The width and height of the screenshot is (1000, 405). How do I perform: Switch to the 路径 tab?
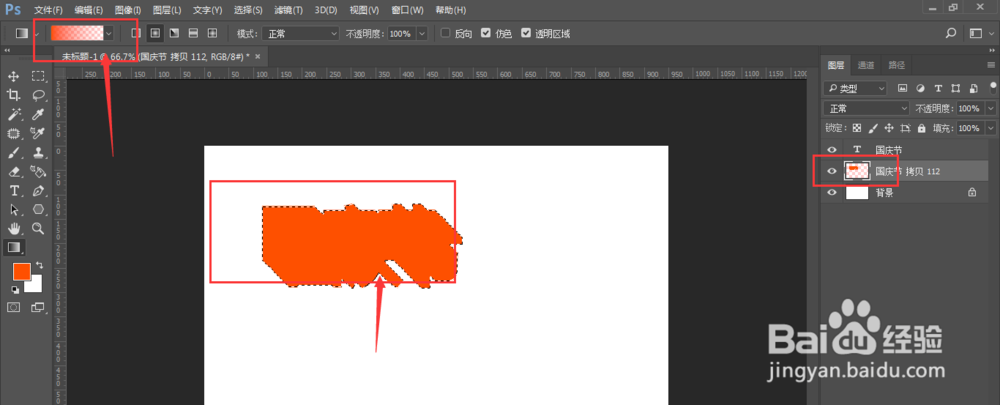click(896, 64)
